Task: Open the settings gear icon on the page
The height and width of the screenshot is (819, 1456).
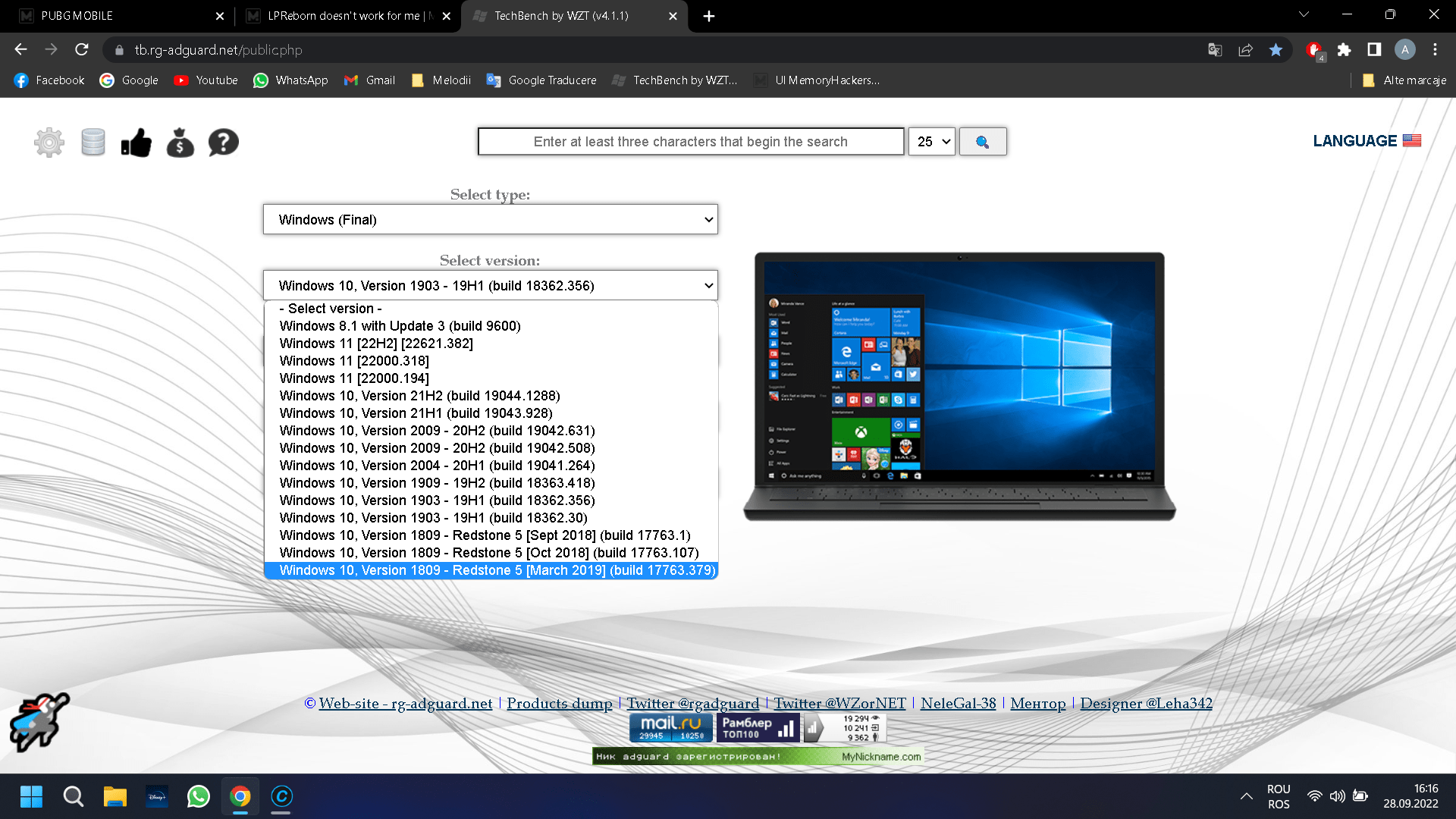Action: pyautogui.click(x=49, y=142)
